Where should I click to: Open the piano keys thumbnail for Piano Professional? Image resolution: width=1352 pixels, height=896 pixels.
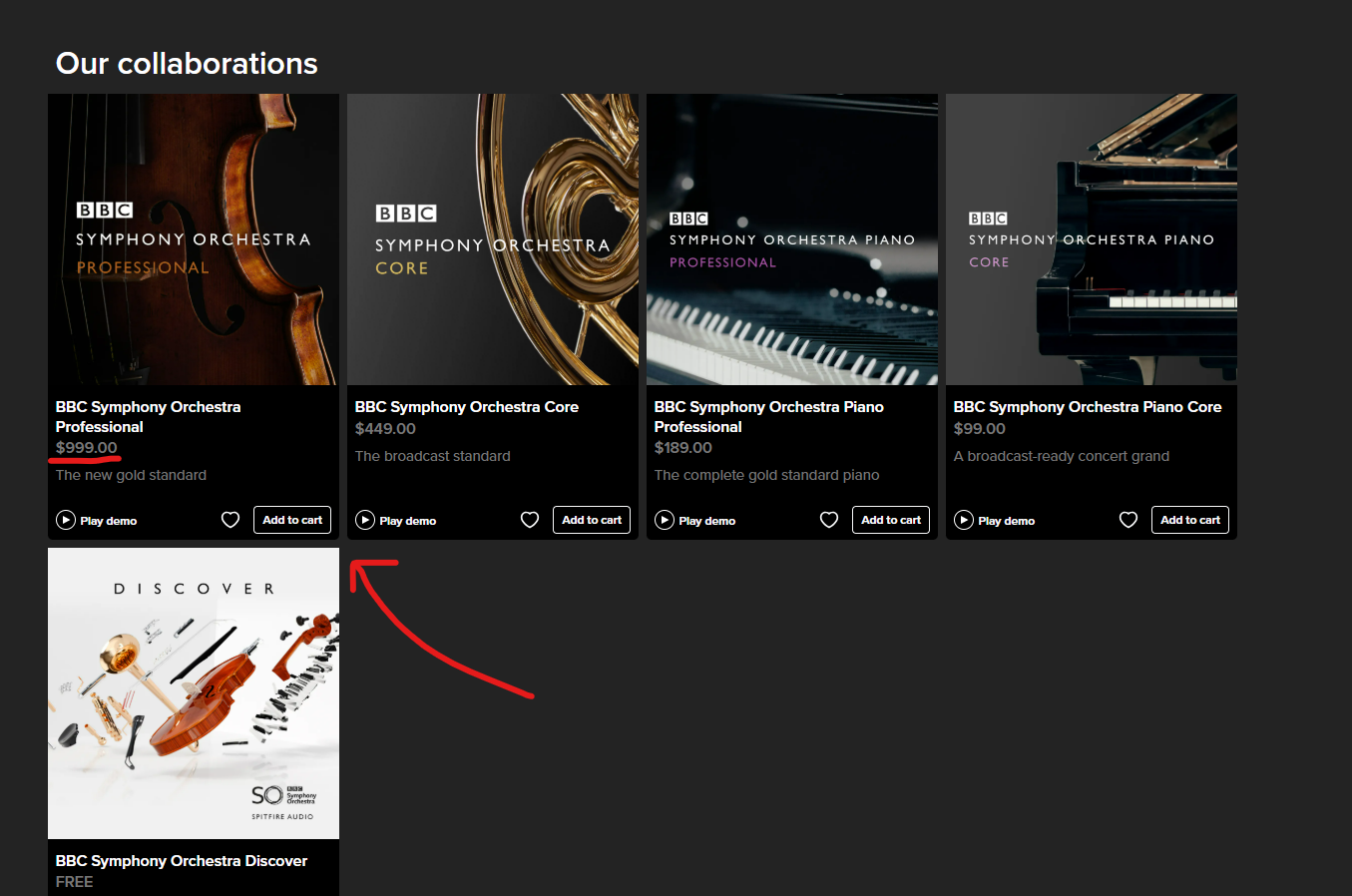tap(792, 239)
